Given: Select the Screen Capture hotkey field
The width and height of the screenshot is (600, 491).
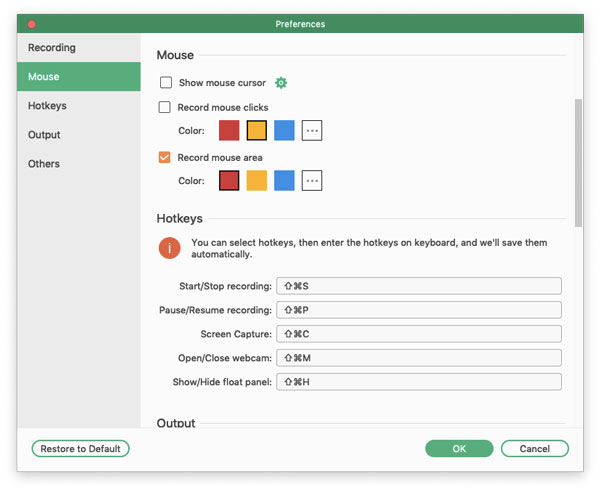Looking at the screenshot, I should pyautogui.click(x=418, y=334).
